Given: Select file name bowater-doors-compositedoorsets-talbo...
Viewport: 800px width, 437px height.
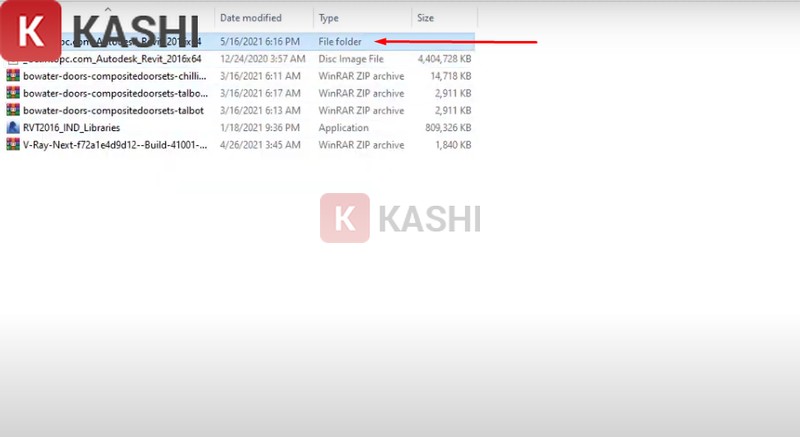Looking at the screenshot, I should [115, 93].
